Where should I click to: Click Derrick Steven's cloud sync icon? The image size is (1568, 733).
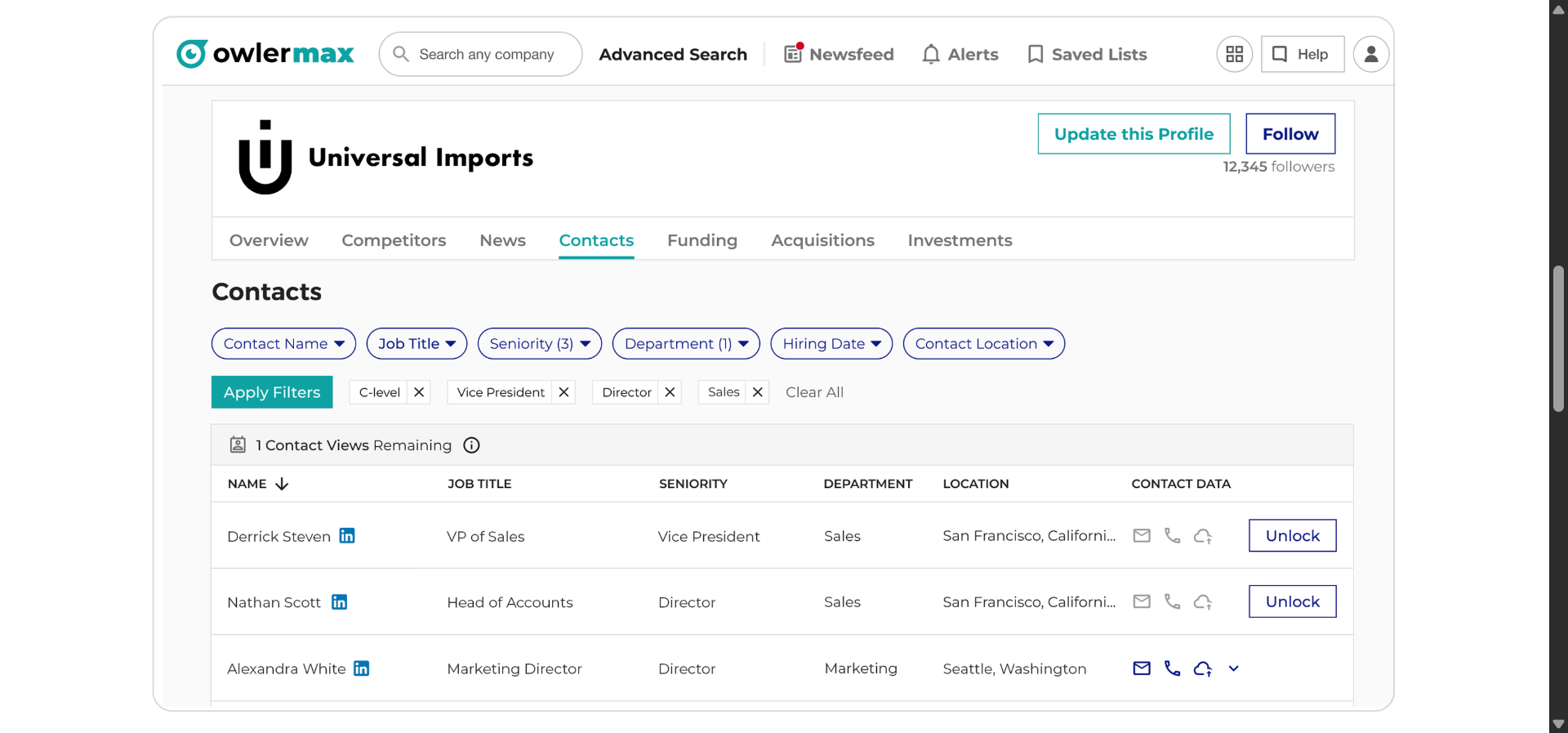pos(1203,536)
